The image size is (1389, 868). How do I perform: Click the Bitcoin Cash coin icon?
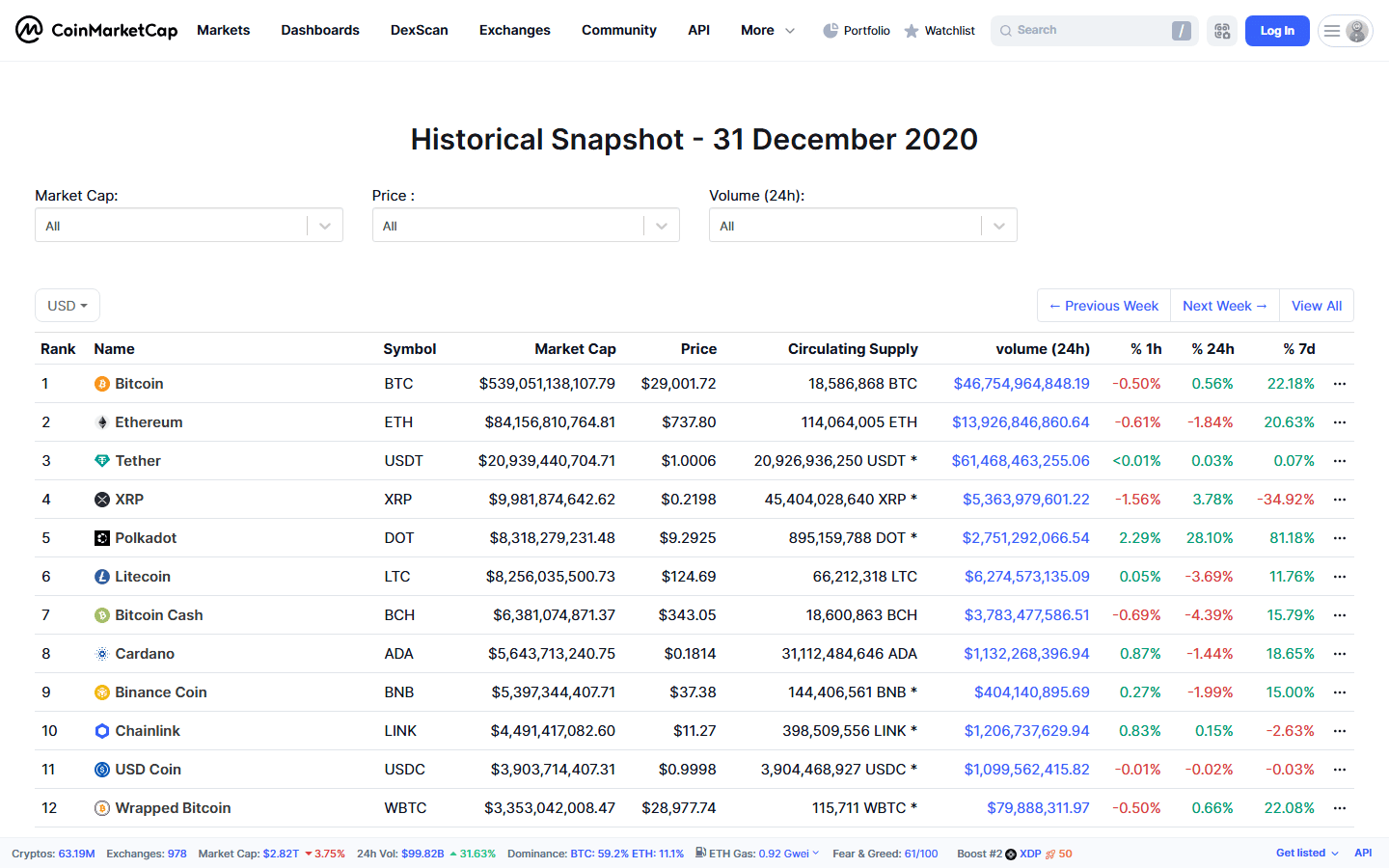pos(102,615)
